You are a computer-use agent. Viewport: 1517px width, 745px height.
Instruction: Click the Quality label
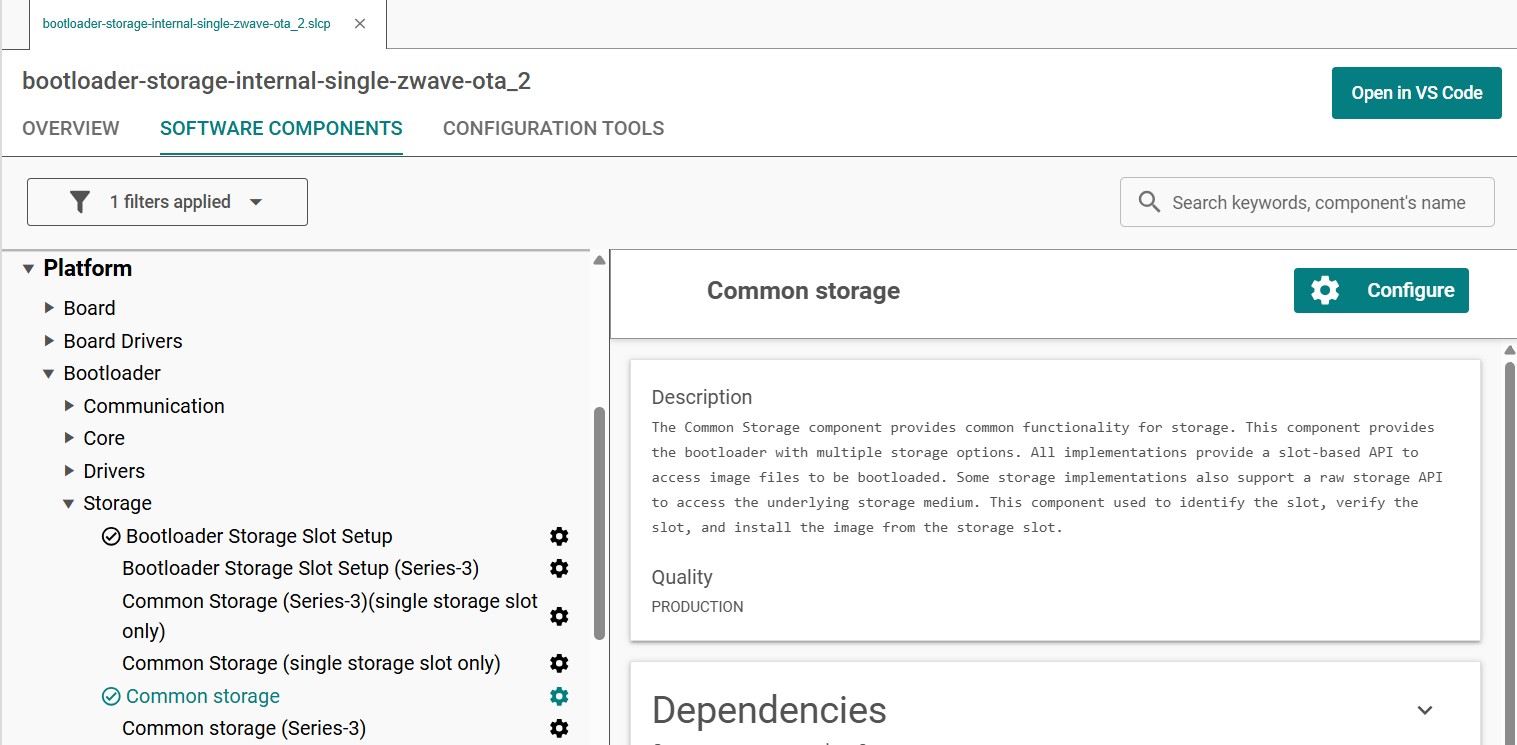[x=682, y=577]
